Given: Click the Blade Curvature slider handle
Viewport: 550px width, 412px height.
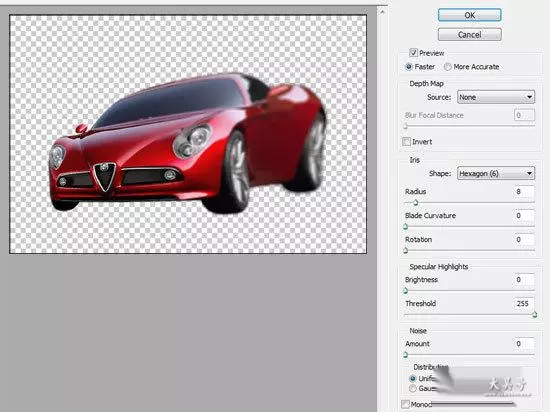Looking at the screenshot, I should coord(406,227).
